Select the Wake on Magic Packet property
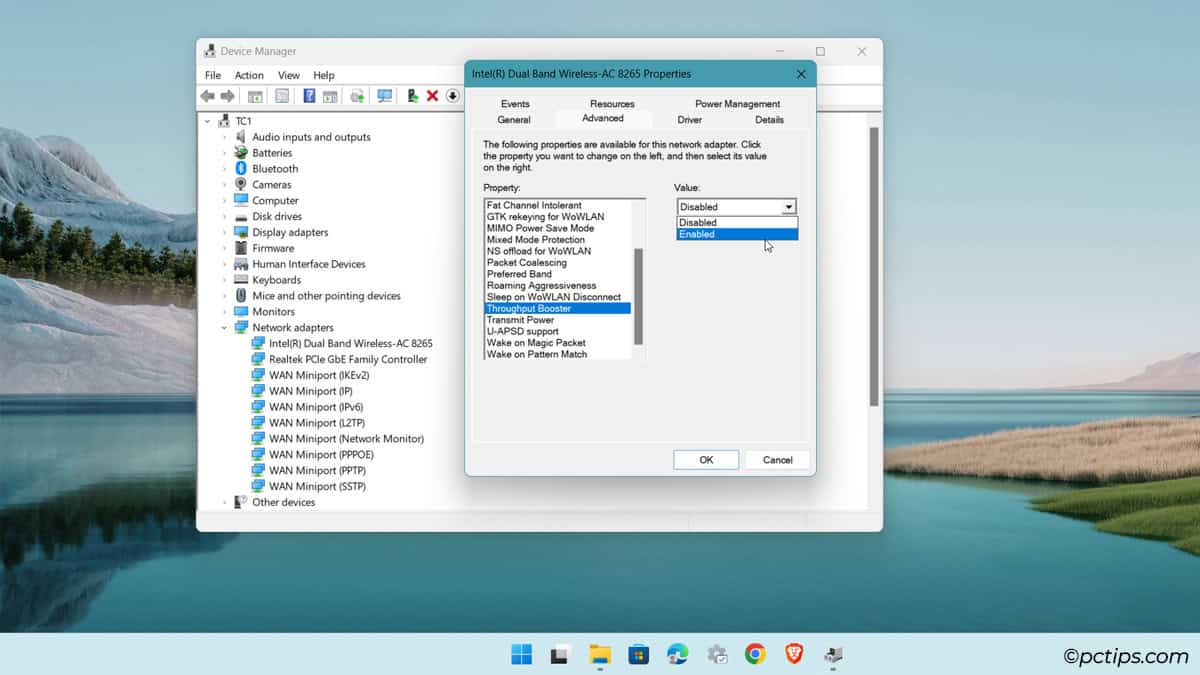 (535, 343)
